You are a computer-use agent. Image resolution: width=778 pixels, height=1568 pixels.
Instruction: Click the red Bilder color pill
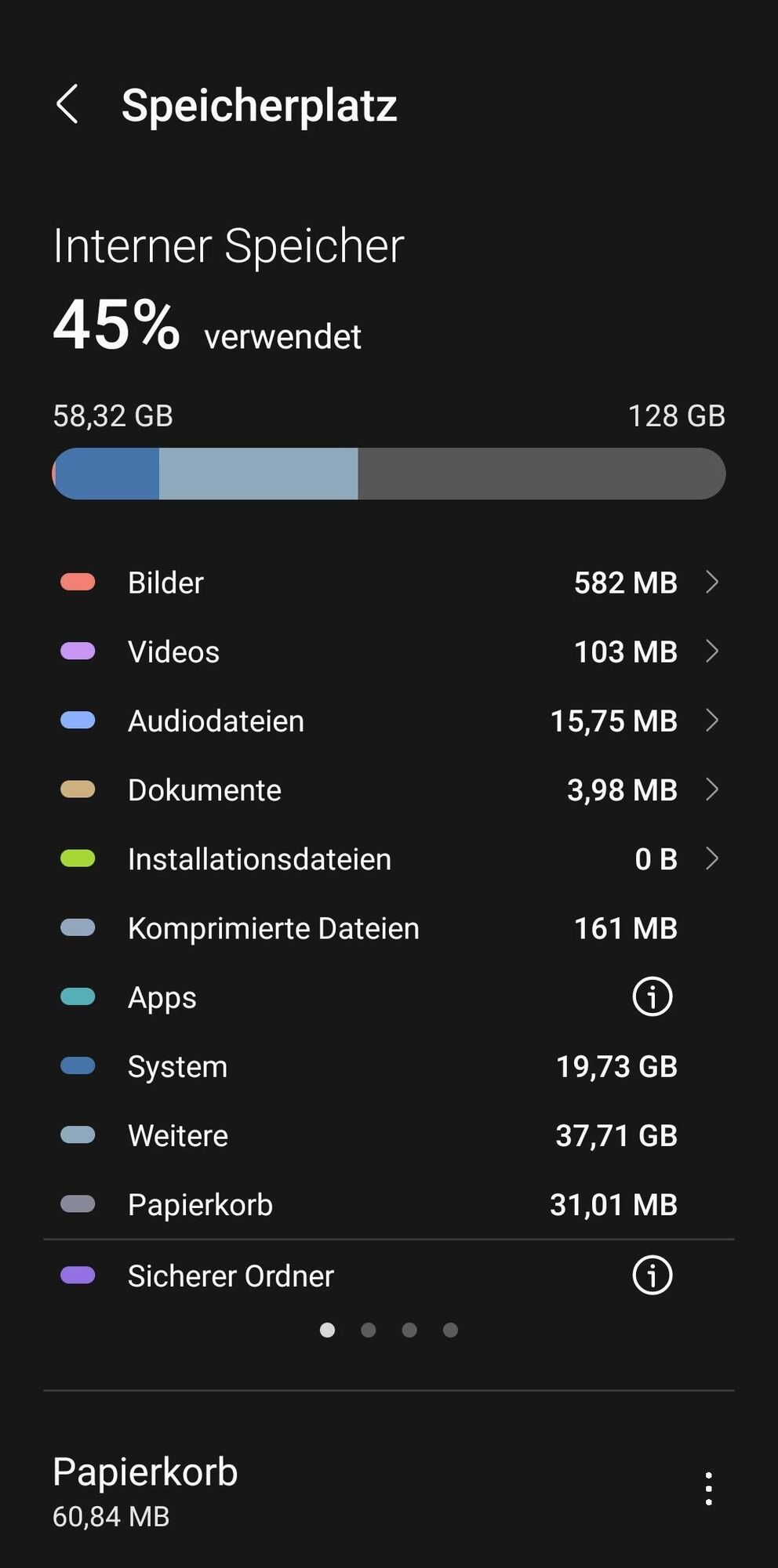pyautogui.click(x=78, y=583)
